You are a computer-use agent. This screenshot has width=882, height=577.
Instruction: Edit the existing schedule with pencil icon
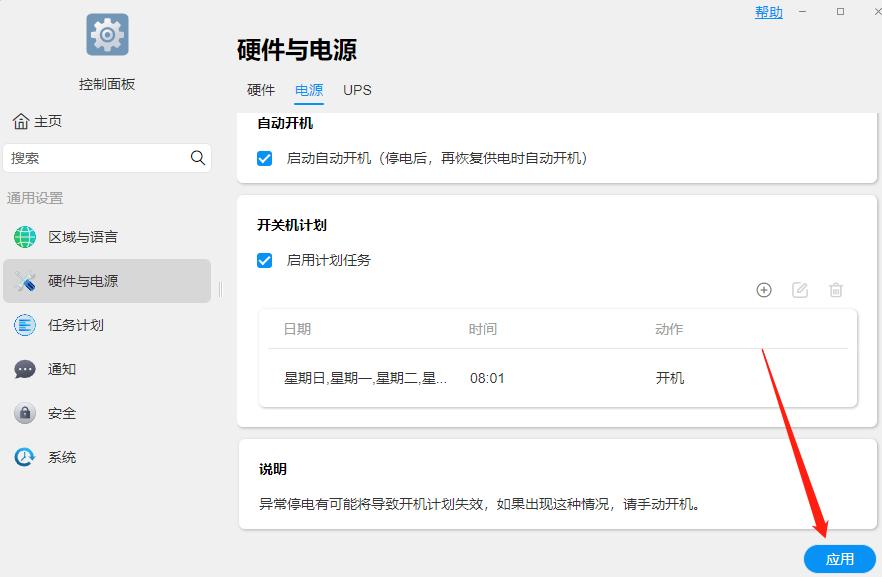click(800, 290)
